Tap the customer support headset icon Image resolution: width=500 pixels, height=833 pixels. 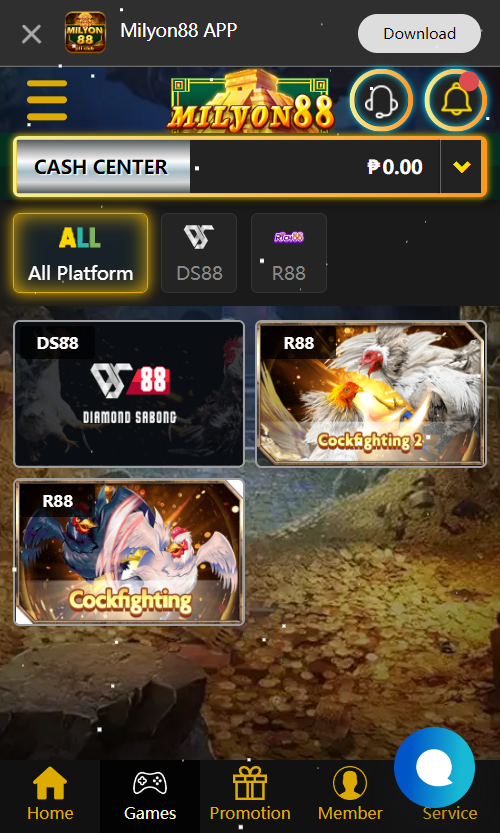click(381, 100)
